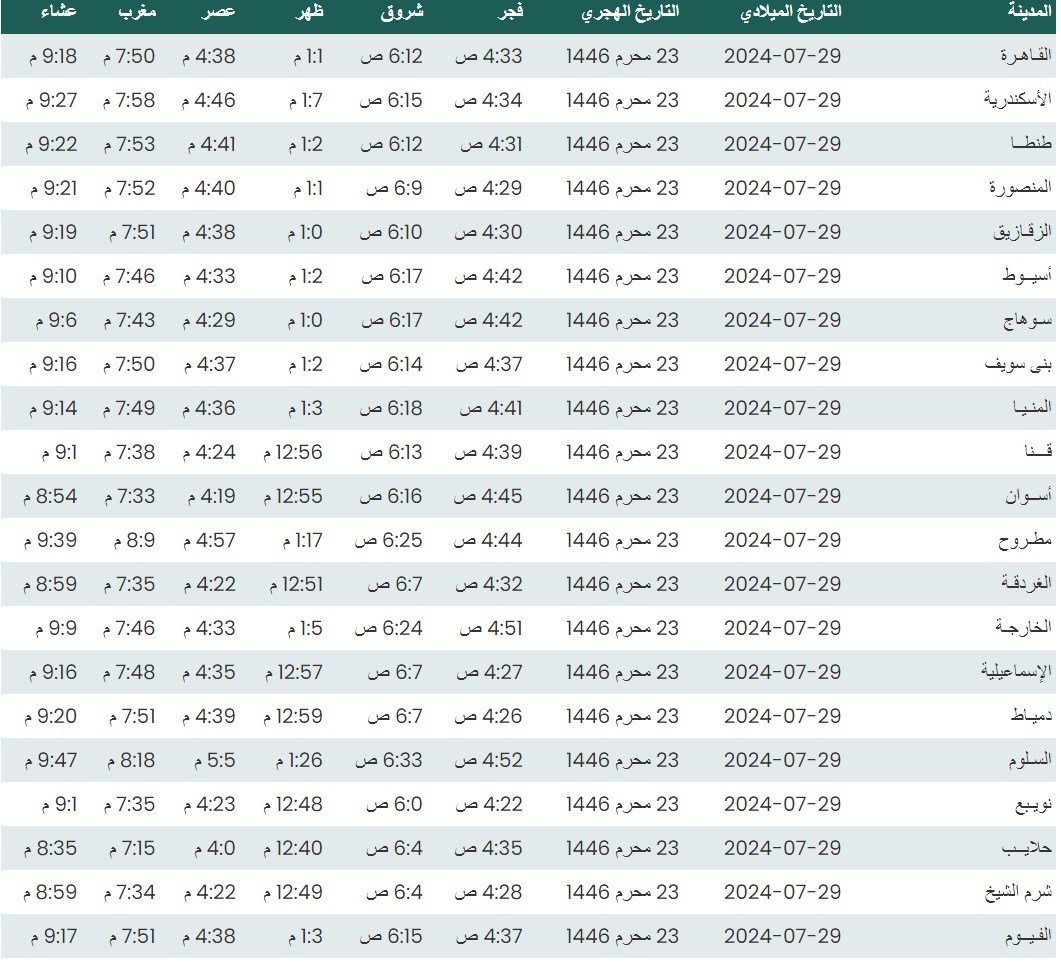This screenshot has height=962, width=1061.
Task: Select the شروق column header
Action: (402, 12)
